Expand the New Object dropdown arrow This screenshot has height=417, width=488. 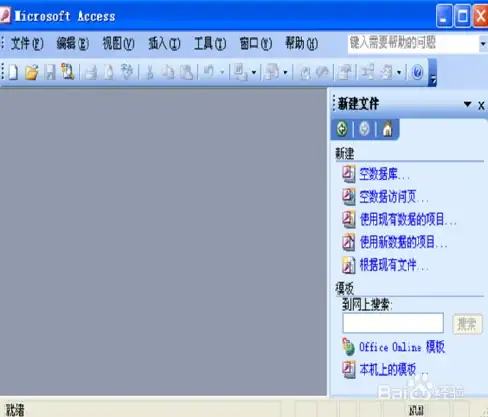pyautogui.click(x=399, y=72)
